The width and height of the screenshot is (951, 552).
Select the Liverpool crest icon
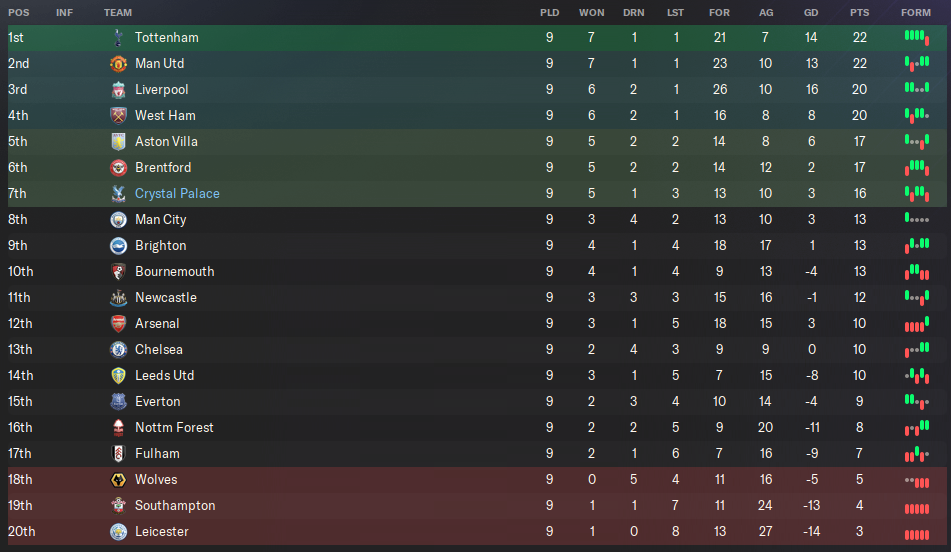coord(118,90)
